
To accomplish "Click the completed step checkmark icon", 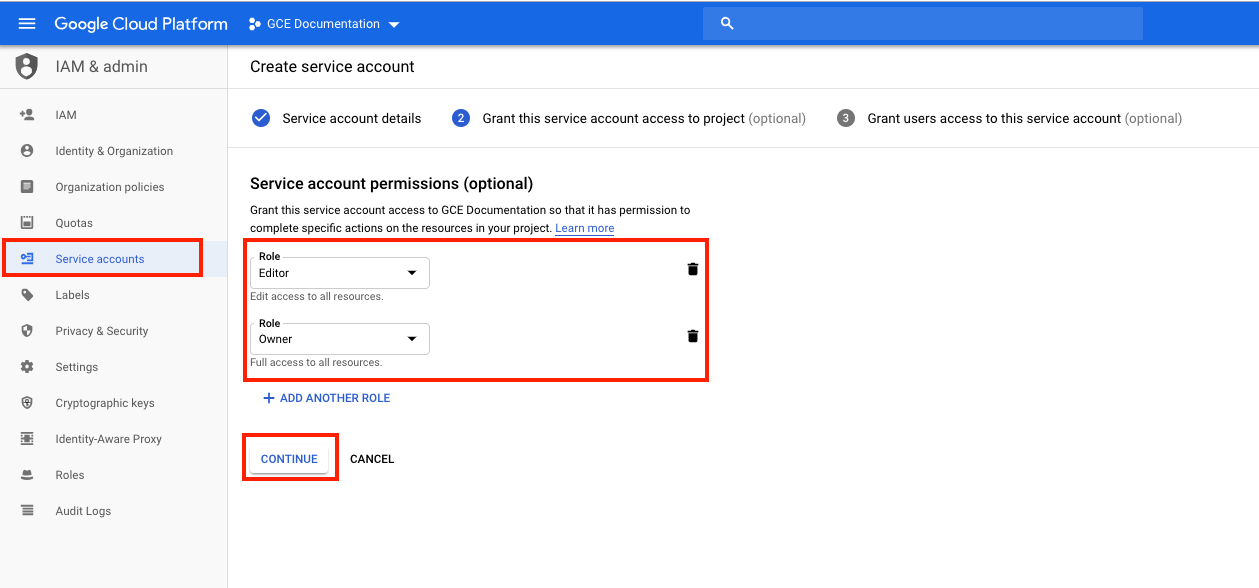I will tap(261, 118).
